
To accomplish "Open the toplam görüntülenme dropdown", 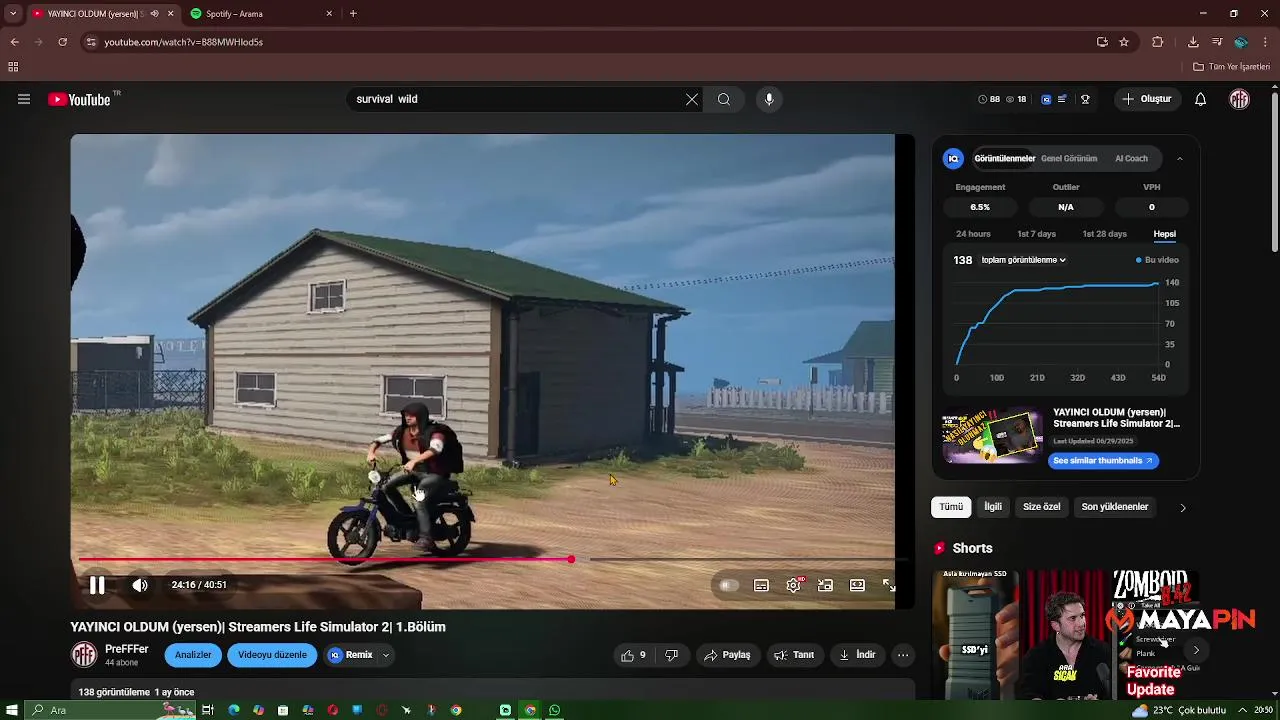I will coord(1023,260).
